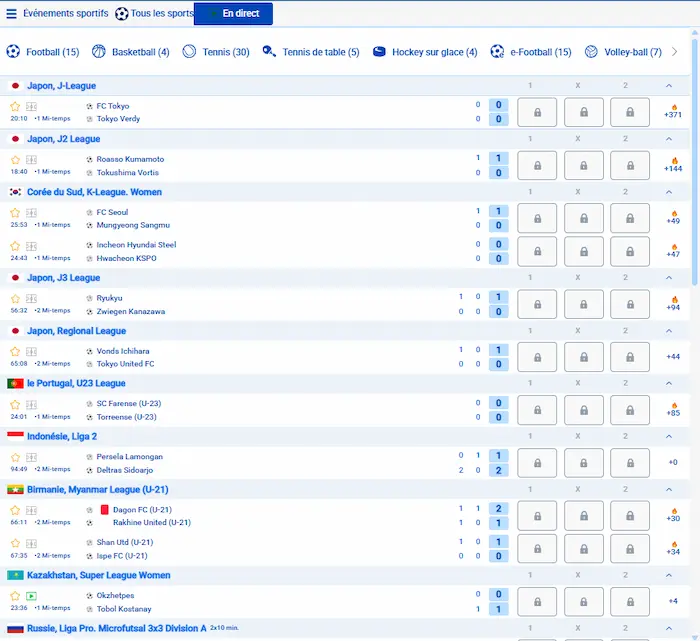Open the Tous les sports tab
The image size is (700, 641).
pos(154,14)
